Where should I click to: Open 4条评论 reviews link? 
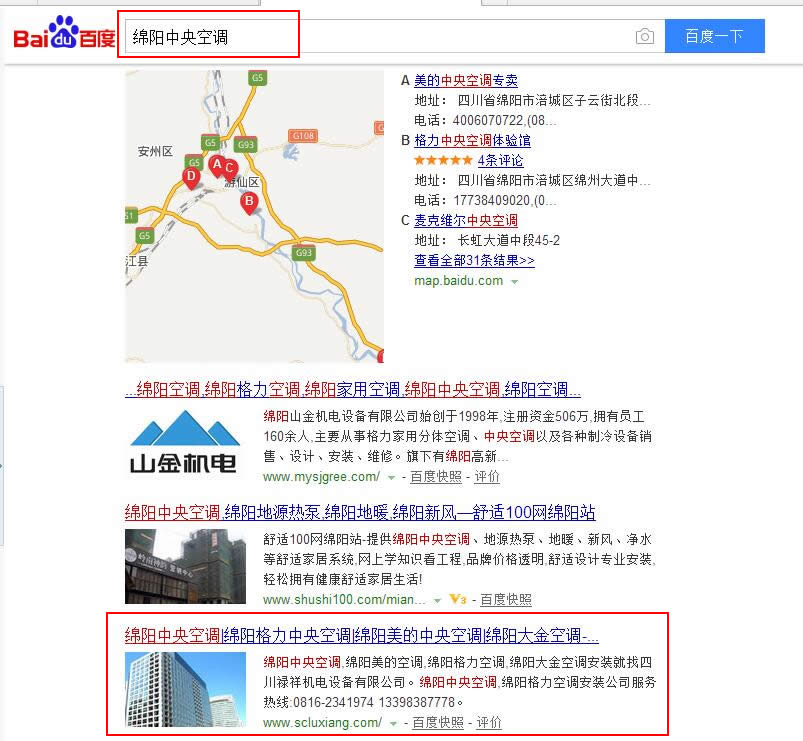500,160
